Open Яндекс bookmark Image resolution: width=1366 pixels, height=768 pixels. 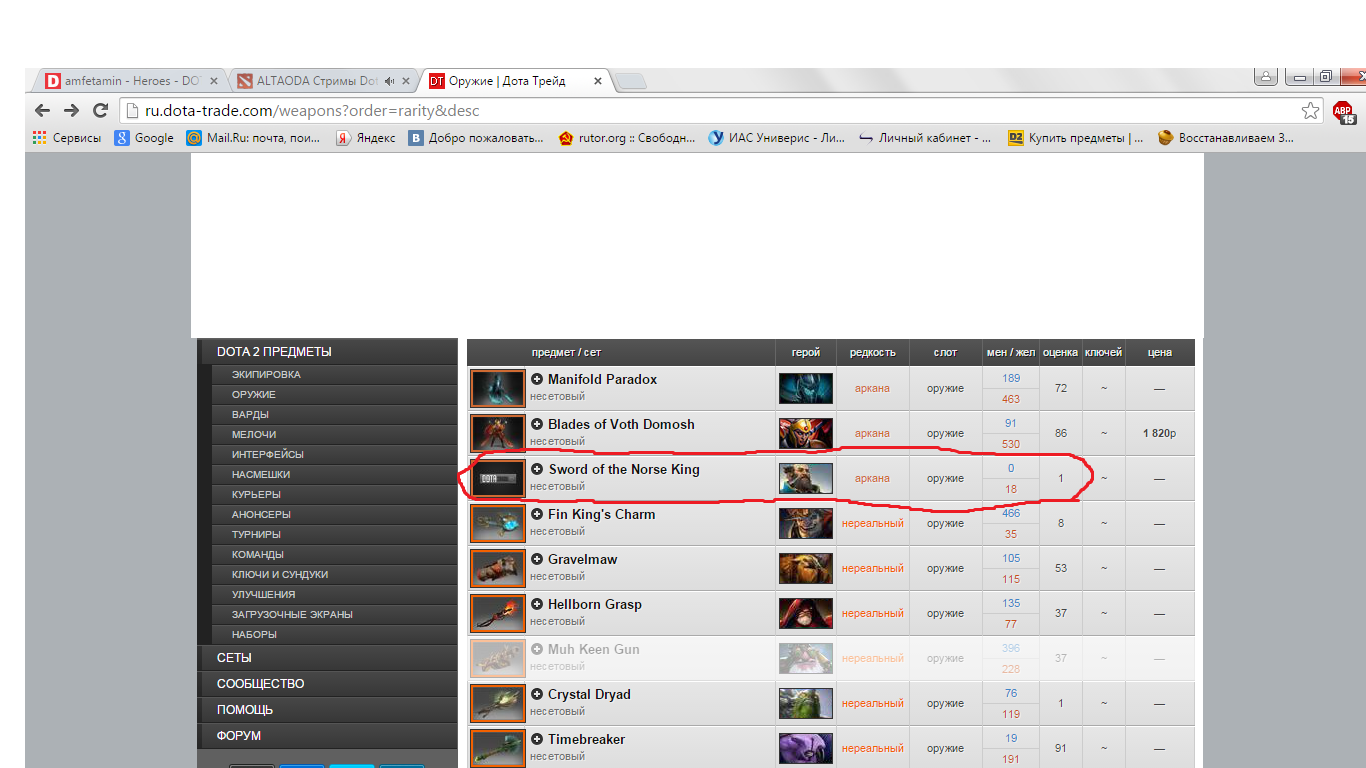tap(366, 138)
